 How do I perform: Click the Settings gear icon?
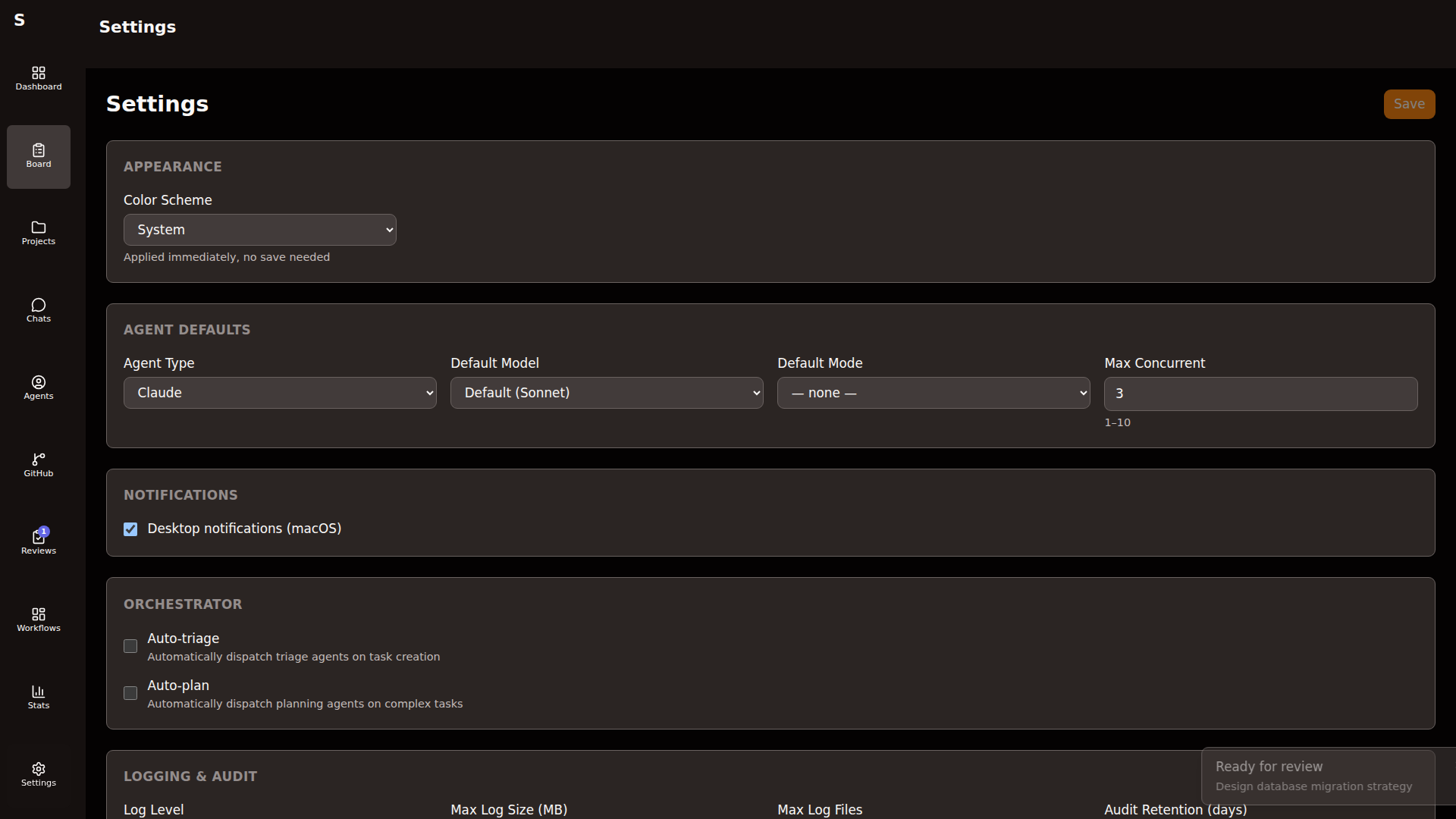39,774
